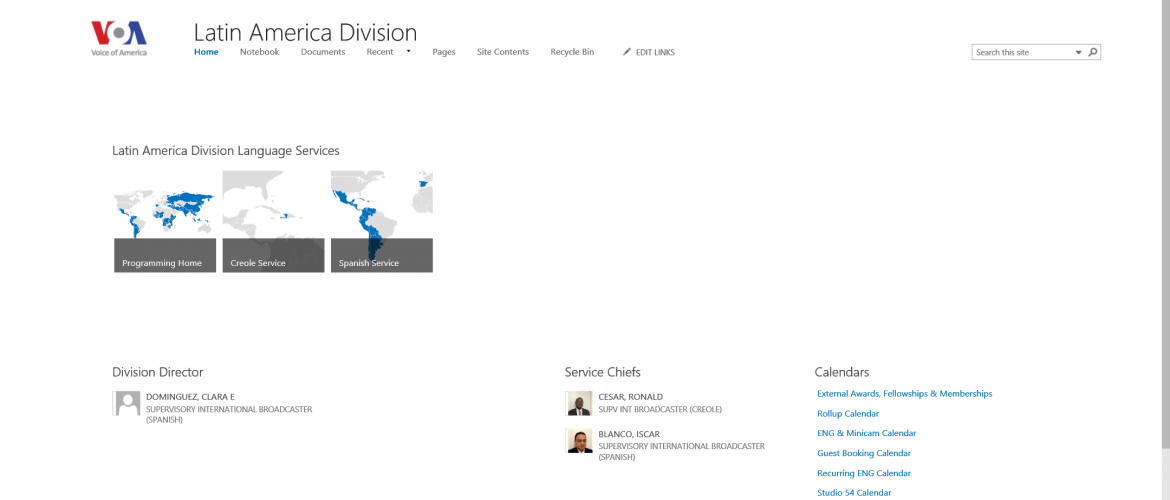Open the Recycle Bin link
Viewport: 1170px width, 500px height.
coord(572,51)
